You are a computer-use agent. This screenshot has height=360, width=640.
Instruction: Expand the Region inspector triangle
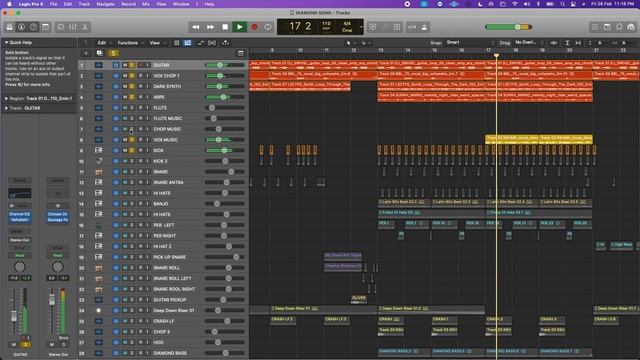tap(7, 98)
